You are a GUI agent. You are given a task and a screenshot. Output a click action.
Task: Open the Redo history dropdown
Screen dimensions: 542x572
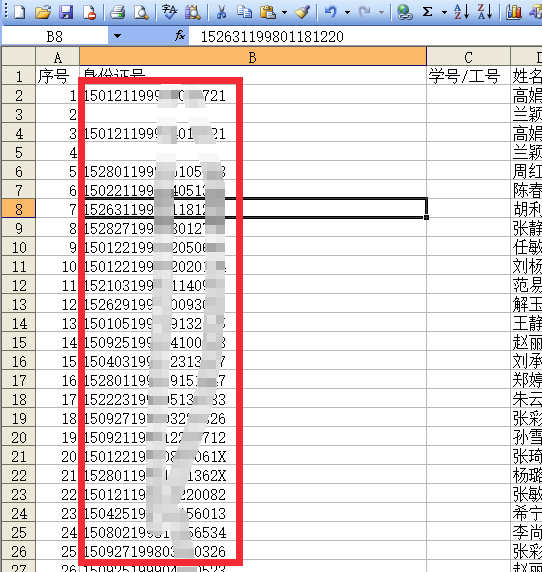tap(381, 13)
